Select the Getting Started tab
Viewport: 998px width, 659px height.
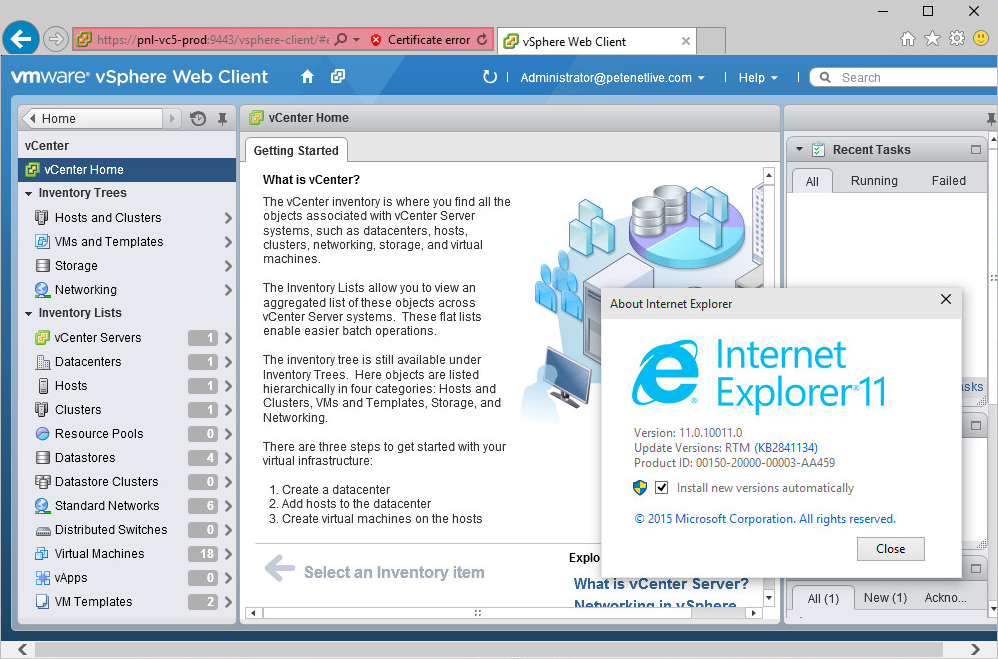(296, 151)
